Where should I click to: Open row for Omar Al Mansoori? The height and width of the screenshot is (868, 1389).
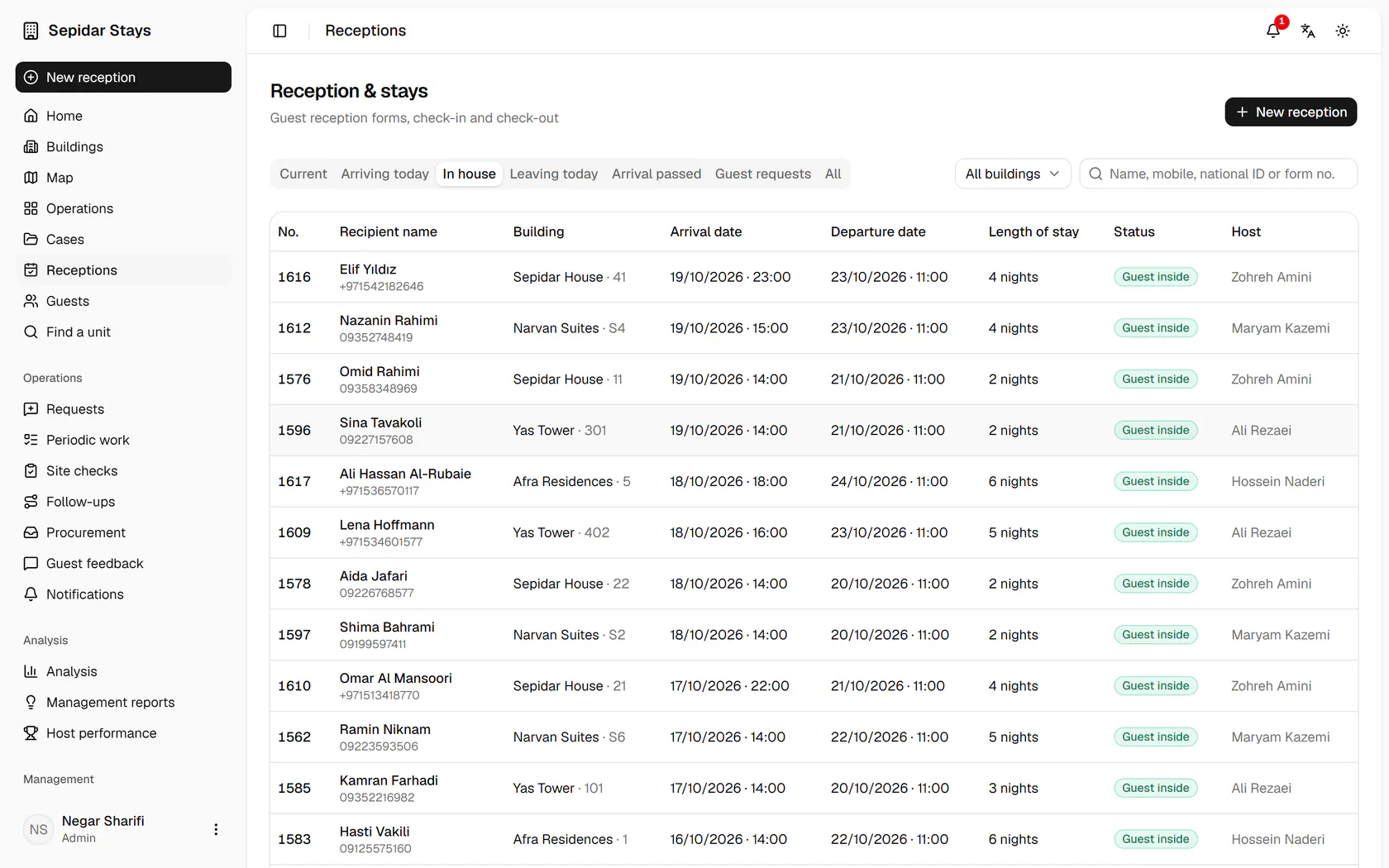pyautogui.click(x=814, y=686)
